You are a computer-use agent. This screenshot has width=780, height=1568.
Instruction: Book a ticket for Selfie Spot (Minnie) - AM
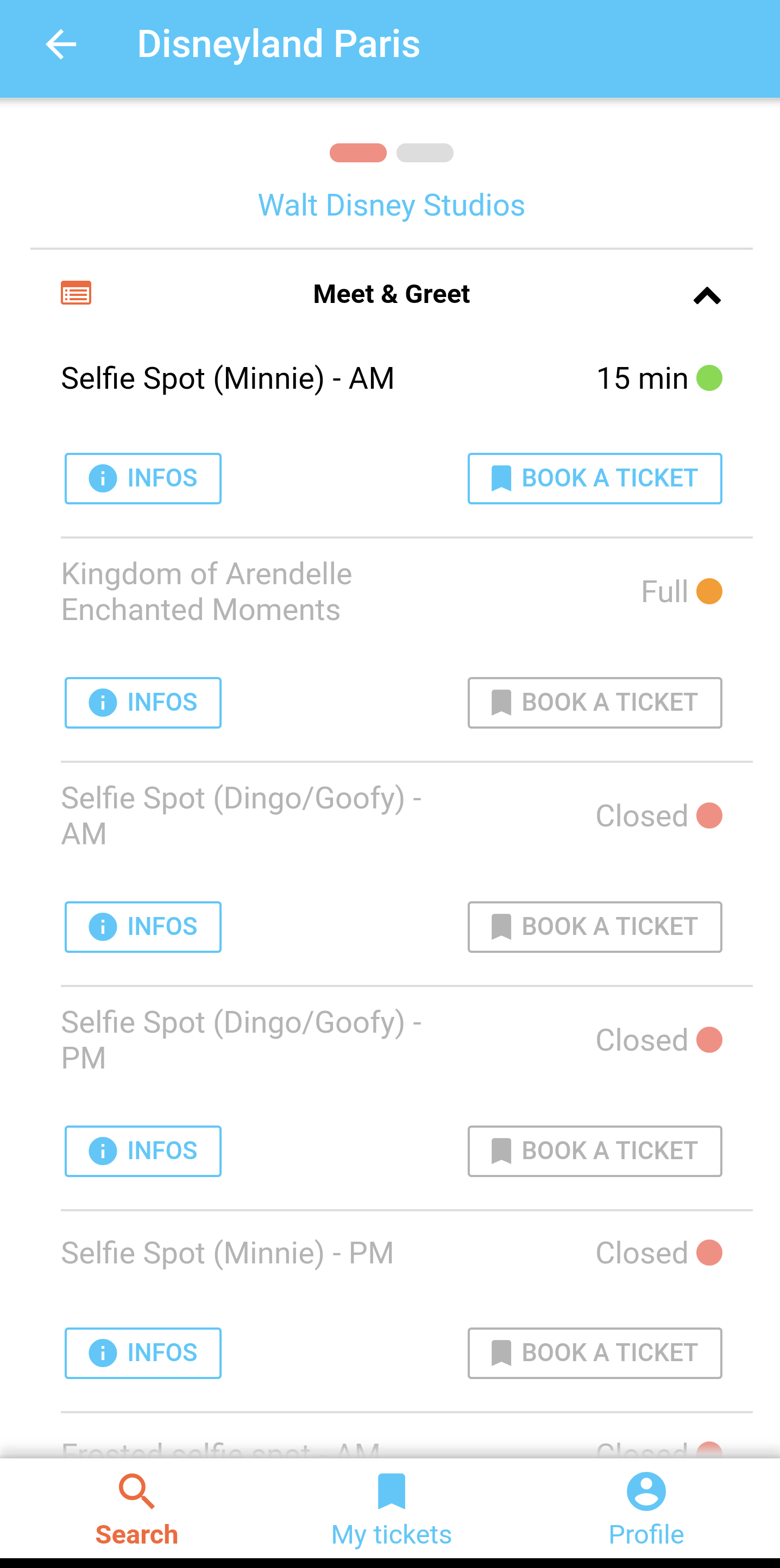[594, 478]
